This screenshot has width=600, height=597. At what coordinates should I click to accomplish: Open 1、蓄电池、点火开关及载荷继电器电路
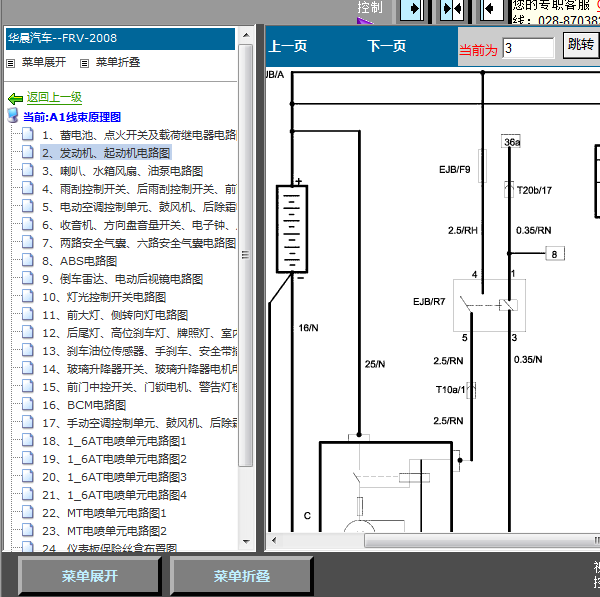pyautogui.click(x=139, y=135)
